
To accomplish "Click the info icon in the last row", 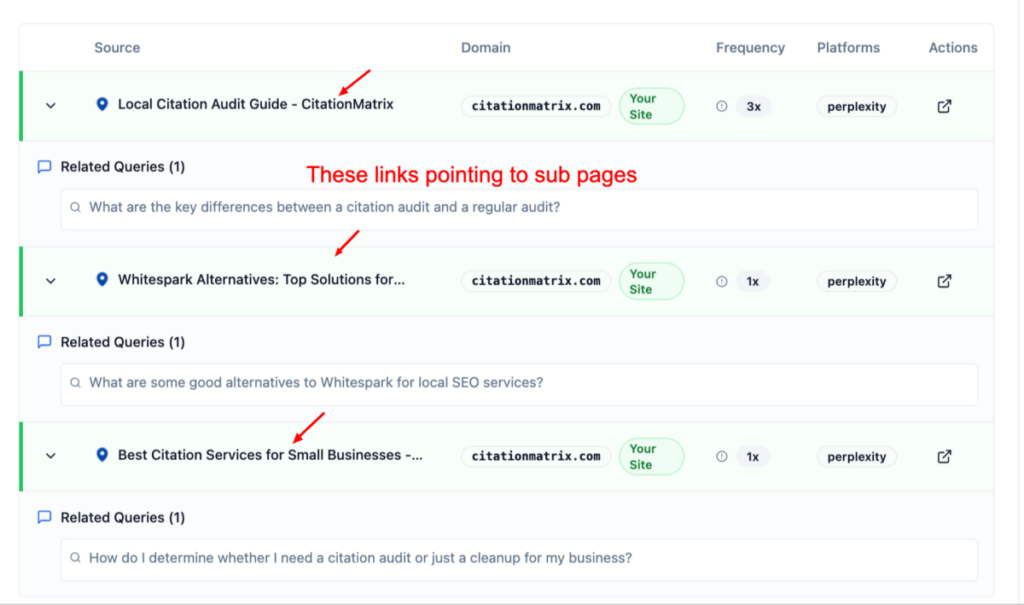I will pos(721,456).
